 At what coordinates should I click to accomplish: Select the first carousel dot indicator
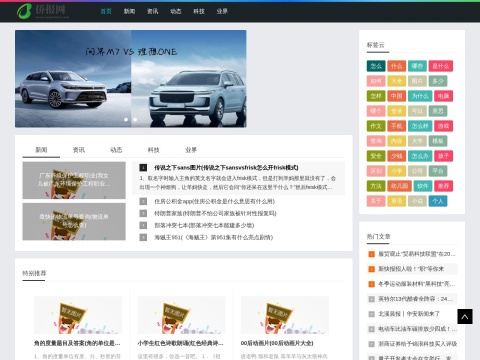tap(126, 119)
